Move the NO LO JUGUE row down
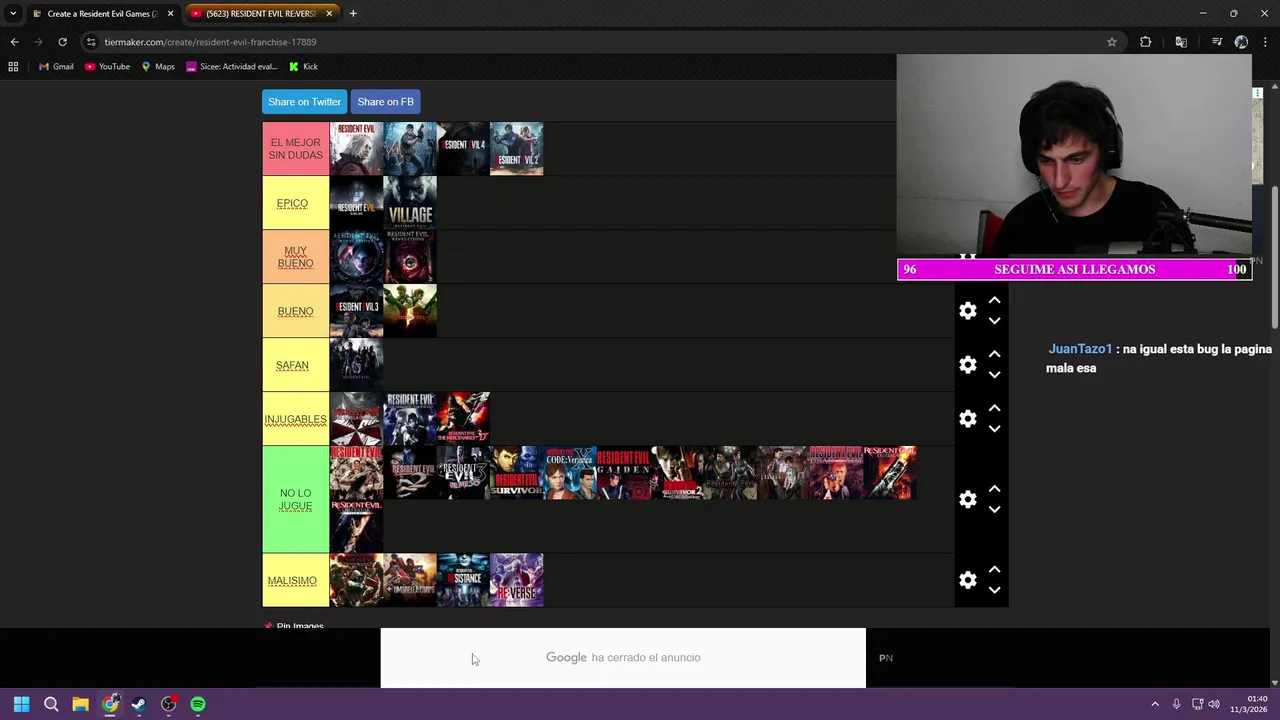 994,509
